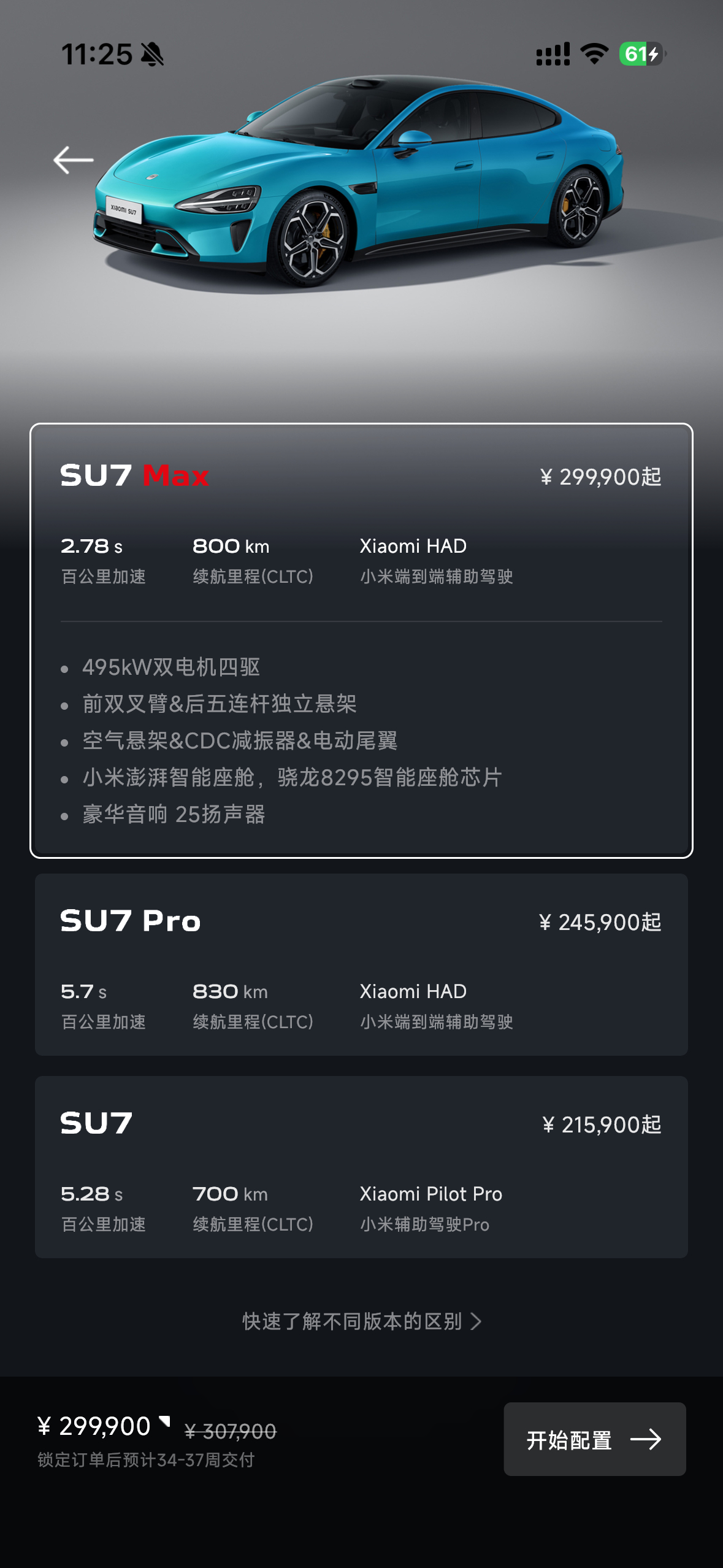Tap the silent mode bell icon

pos(152,55)
